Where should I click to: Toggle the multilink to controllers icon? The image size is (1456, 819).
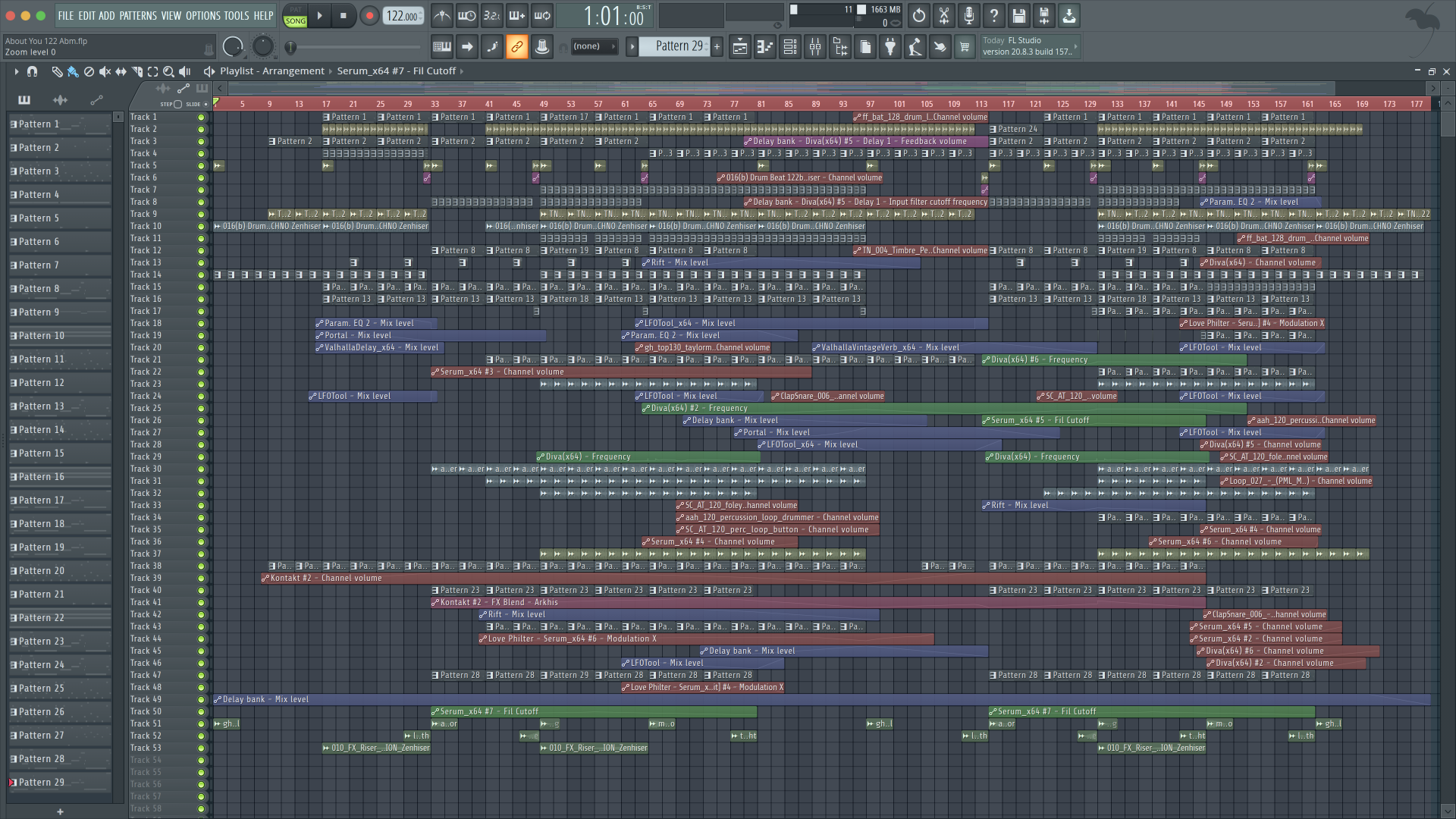(x=542, y=47)
